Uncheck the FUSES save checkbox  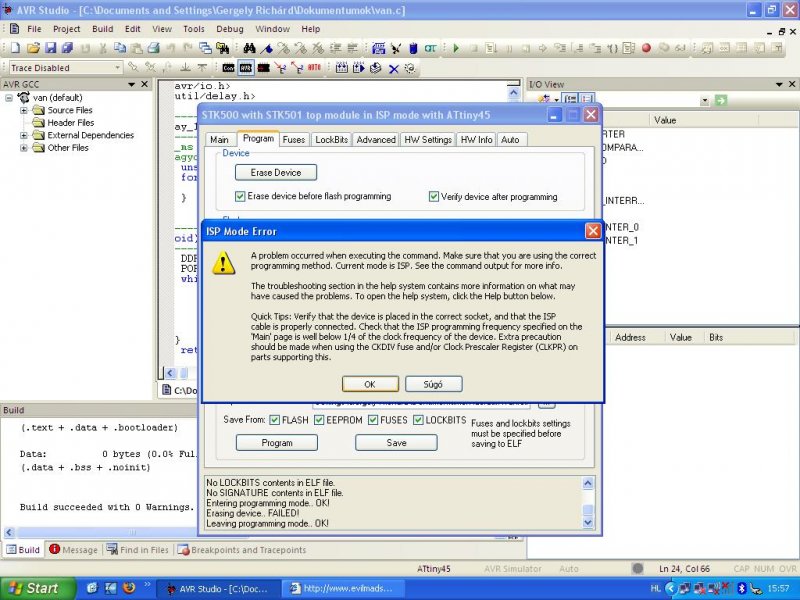372,420
